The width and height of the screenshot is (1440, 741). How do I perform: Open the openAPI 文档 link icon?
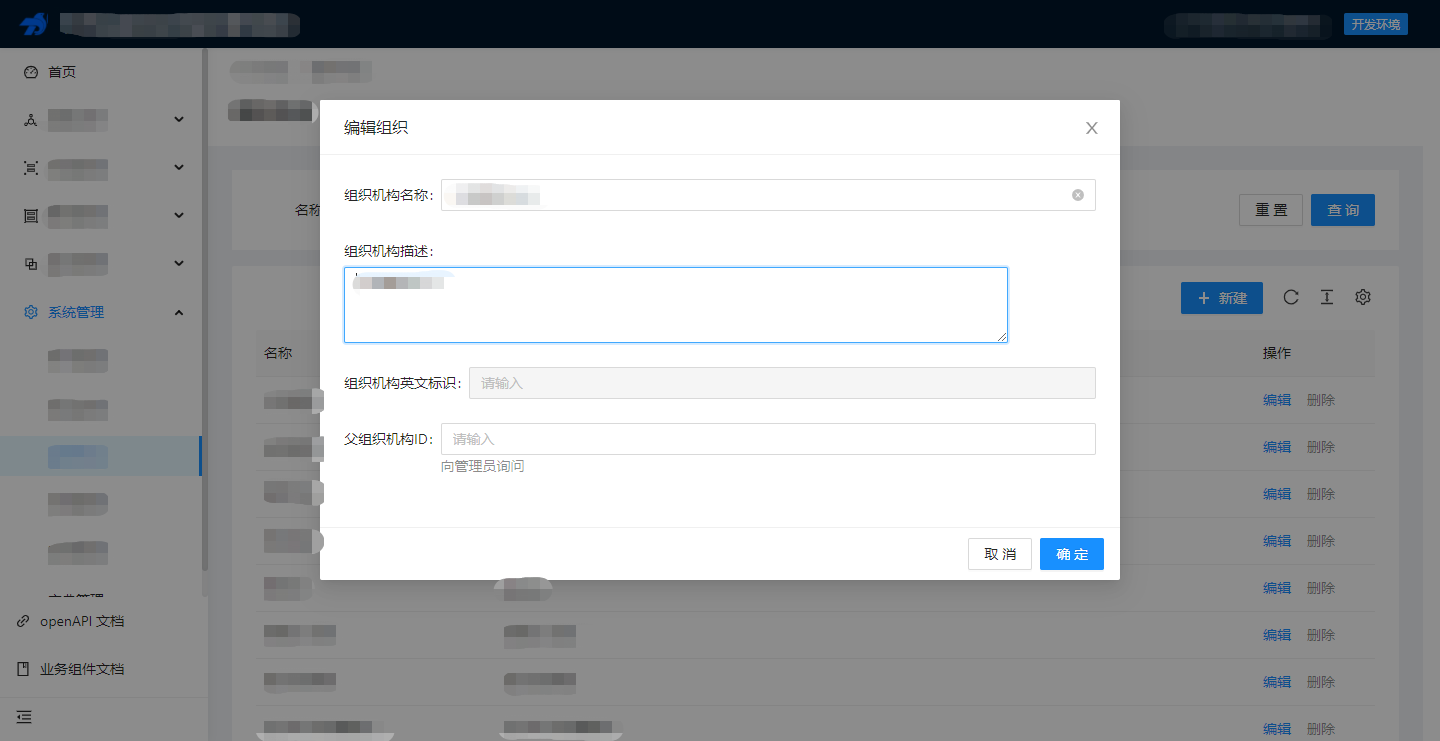(24, 620)
